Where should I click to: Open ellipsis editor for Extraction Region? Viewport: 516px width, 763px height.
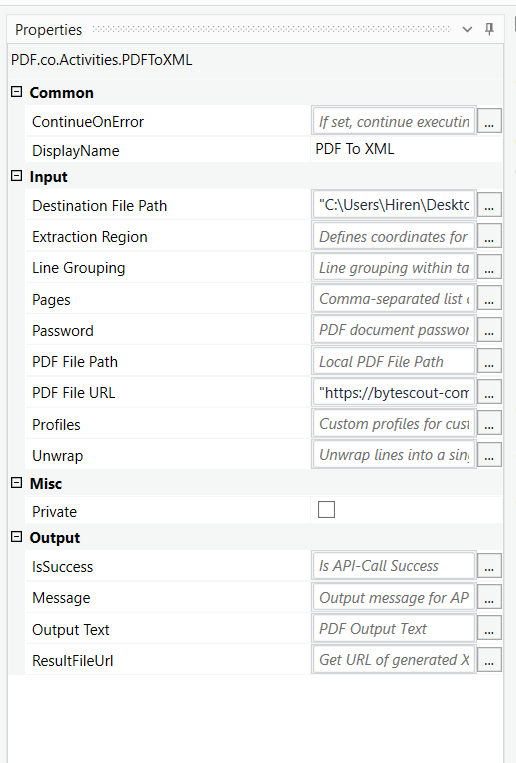tap(489, 236)
